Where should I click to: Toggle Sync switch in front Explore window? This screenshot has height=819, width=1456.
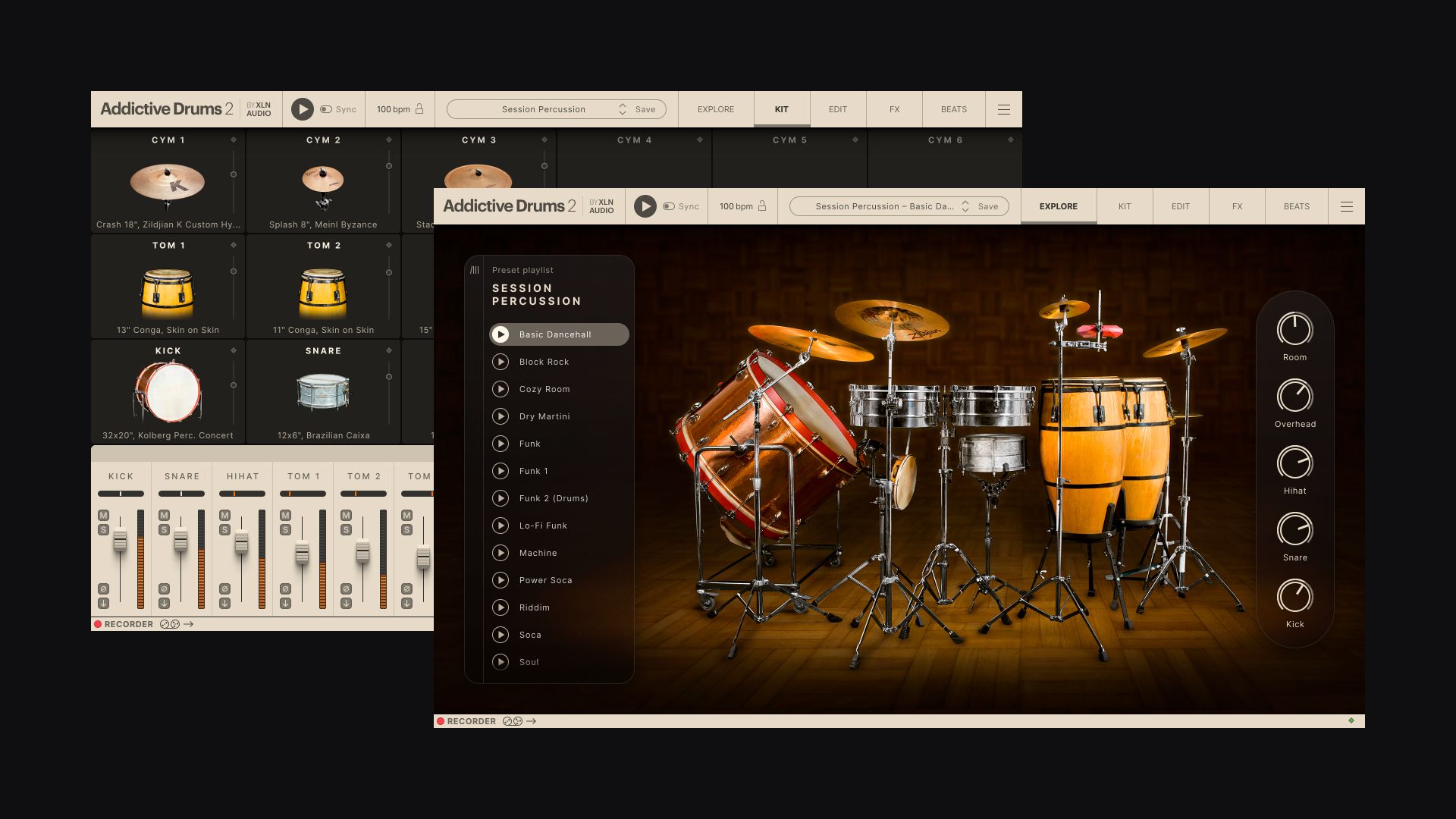[x=669, y=206]
